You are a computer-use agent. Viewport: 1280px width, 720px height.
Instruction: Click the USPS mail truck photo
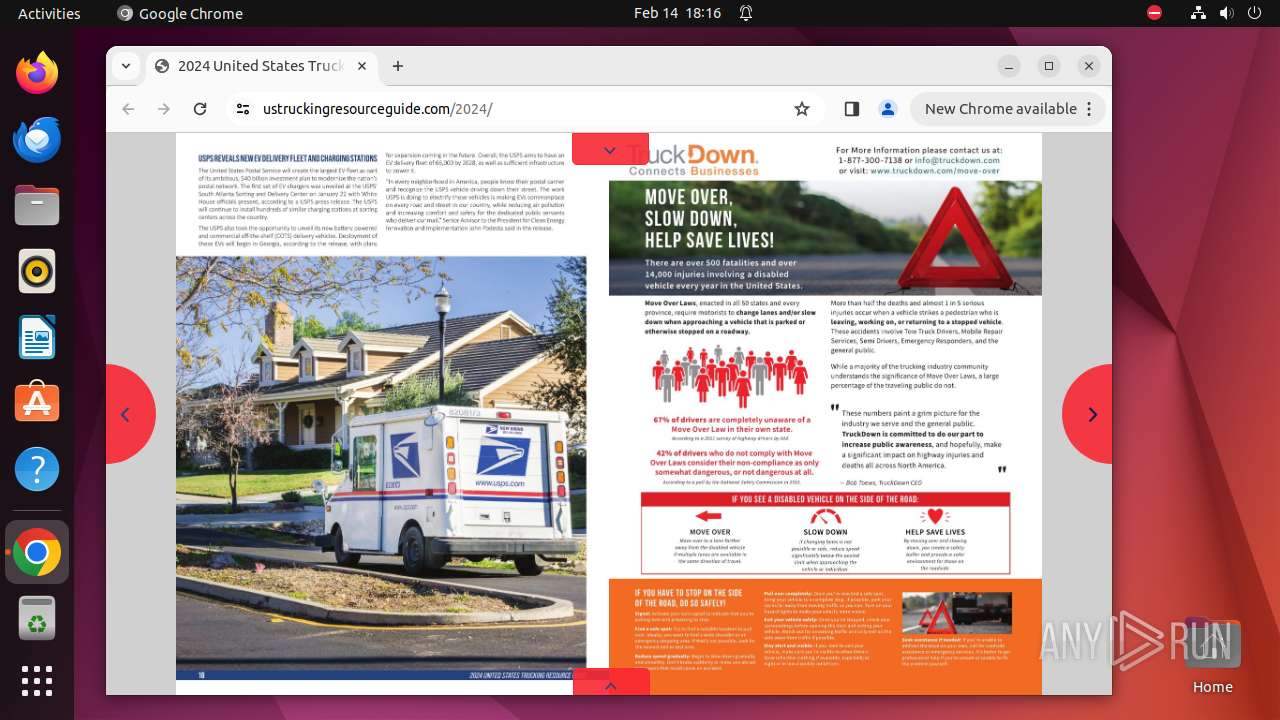point(381,467)
